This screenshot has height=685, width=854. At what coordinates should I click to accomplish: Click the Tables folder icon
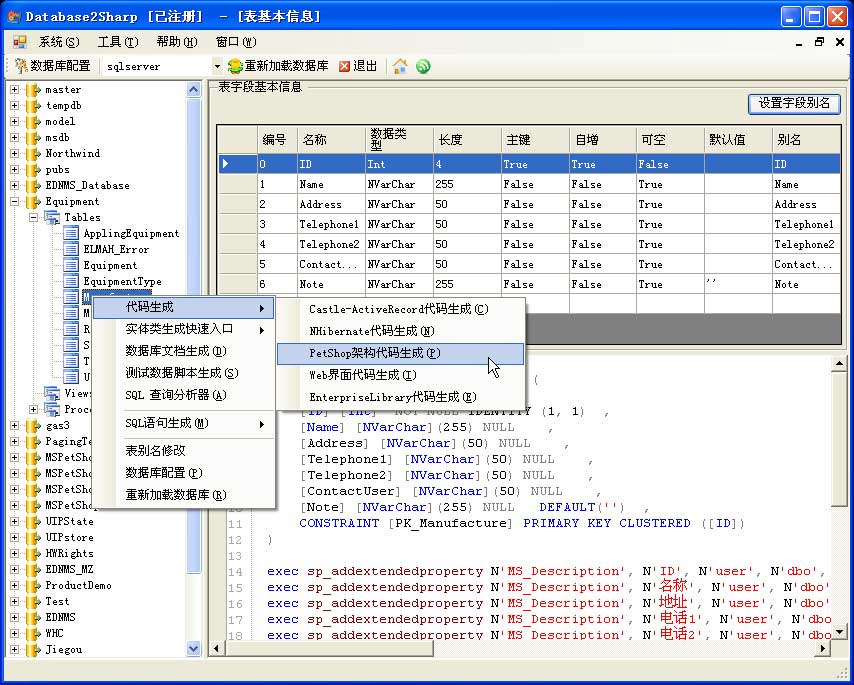pyautogui.click(x=52, y=217)
